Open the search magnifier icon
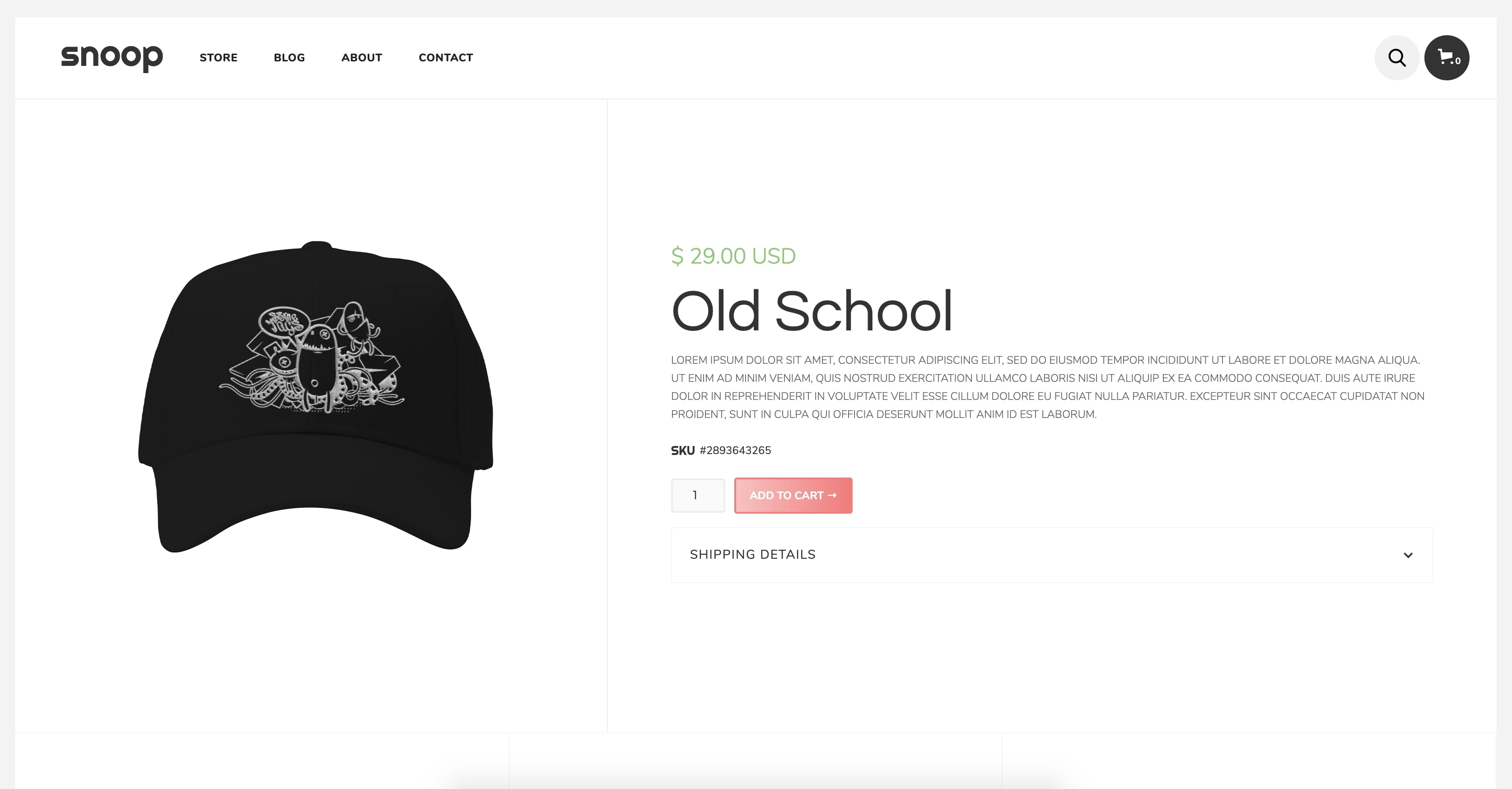This screenshot has width=1512, height=789. [1396, 57]
